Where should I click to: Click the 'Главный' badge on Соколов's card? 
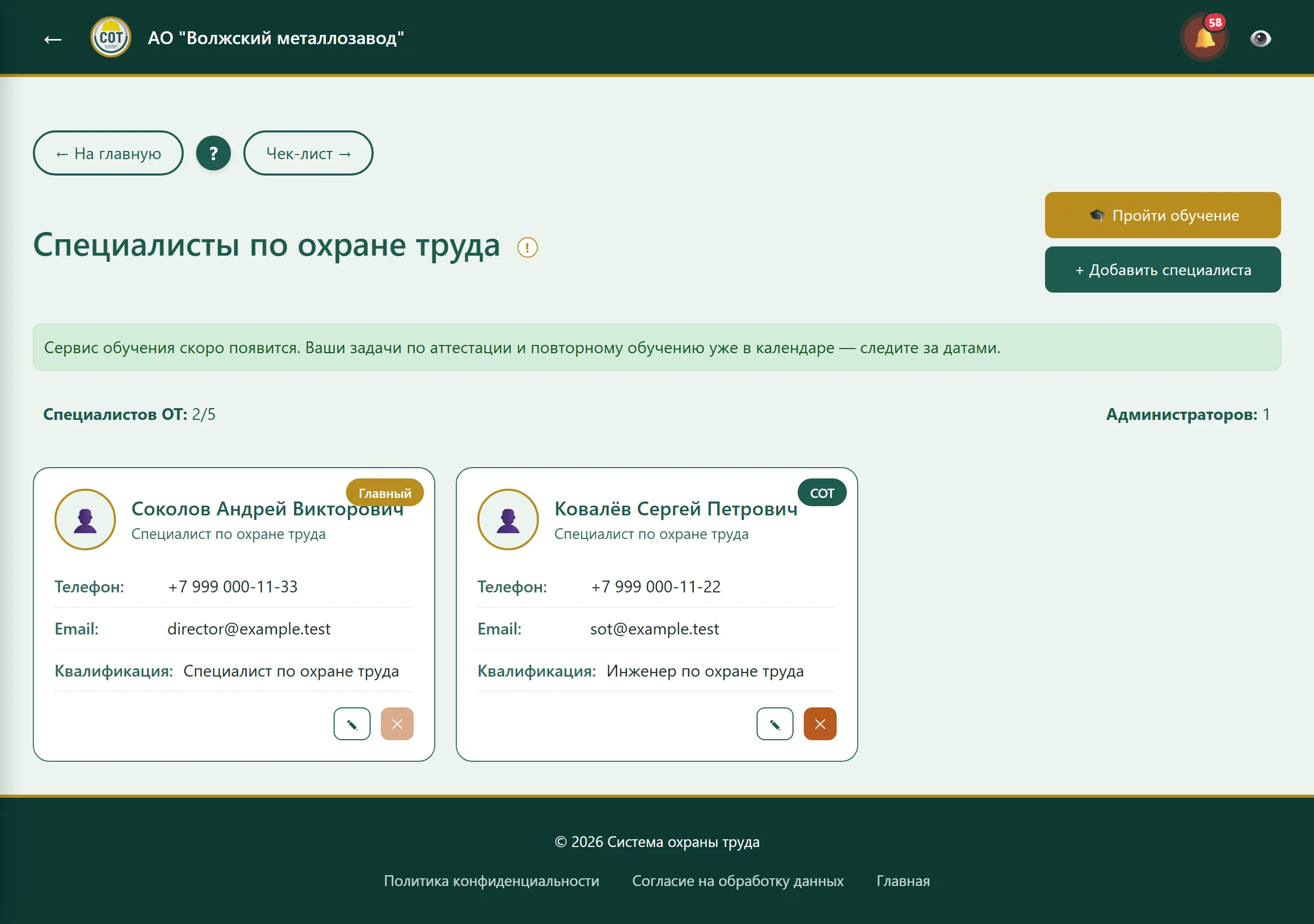point(384,492)
